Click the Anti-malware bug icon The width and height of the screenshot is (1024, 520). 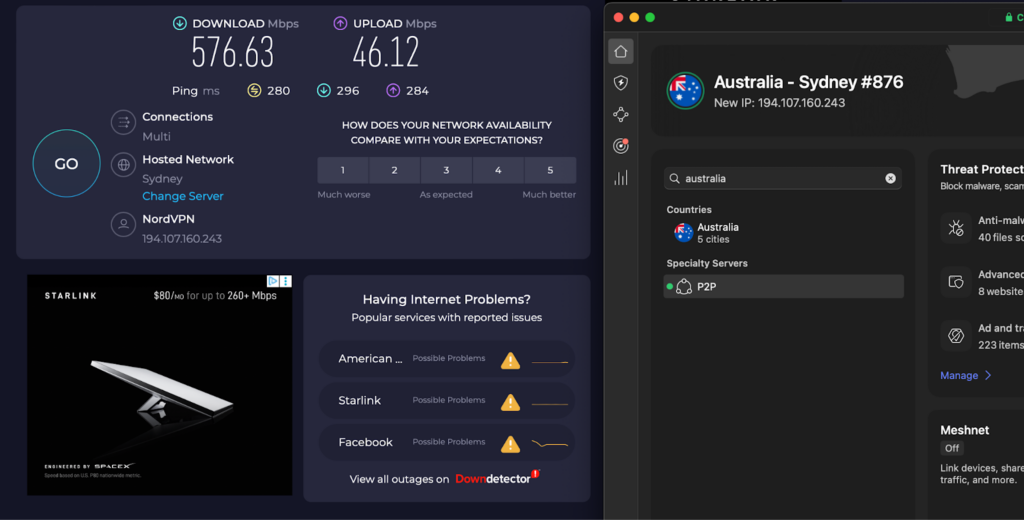tap(956, 229)
